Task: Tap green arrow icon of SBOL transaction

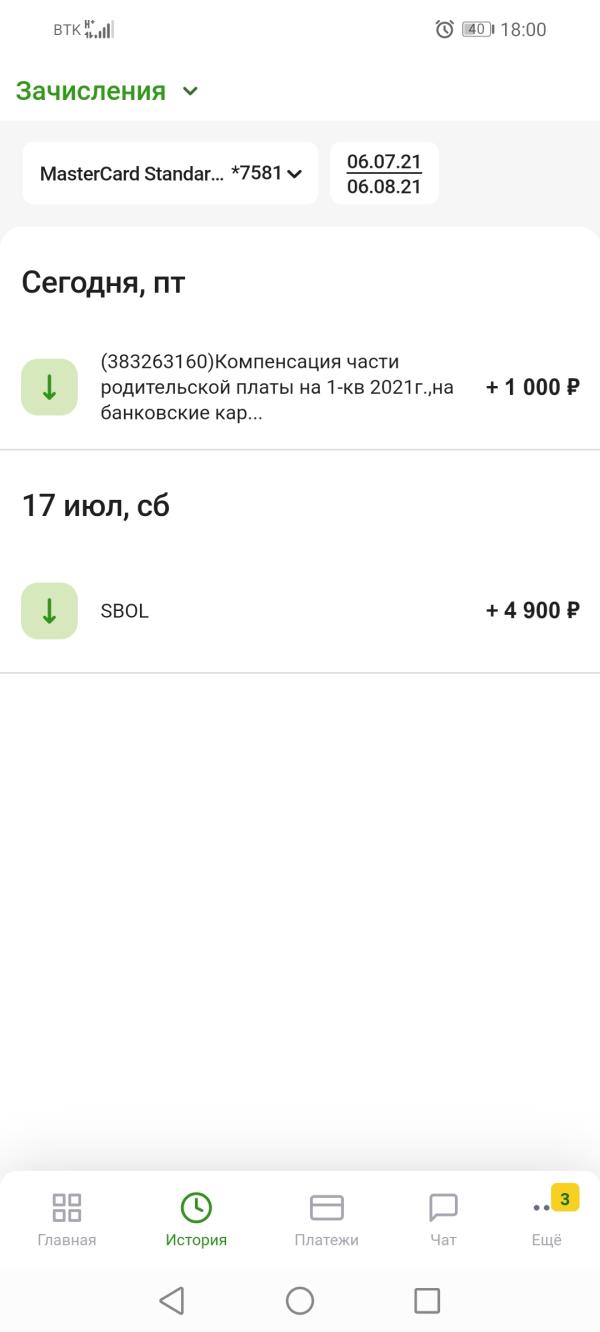Action: pyautogui.click(x=49, y=610)
